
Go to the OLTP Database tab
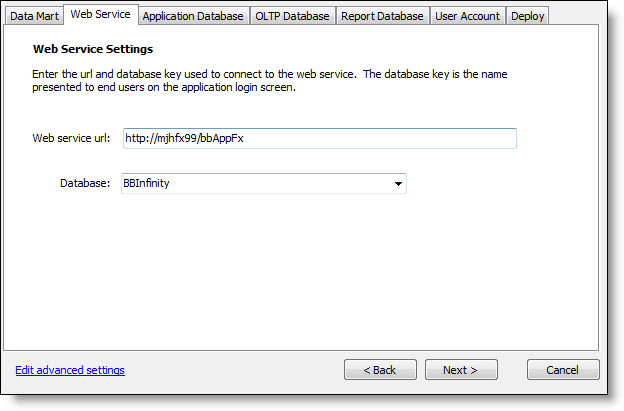[x=292, y=16]
